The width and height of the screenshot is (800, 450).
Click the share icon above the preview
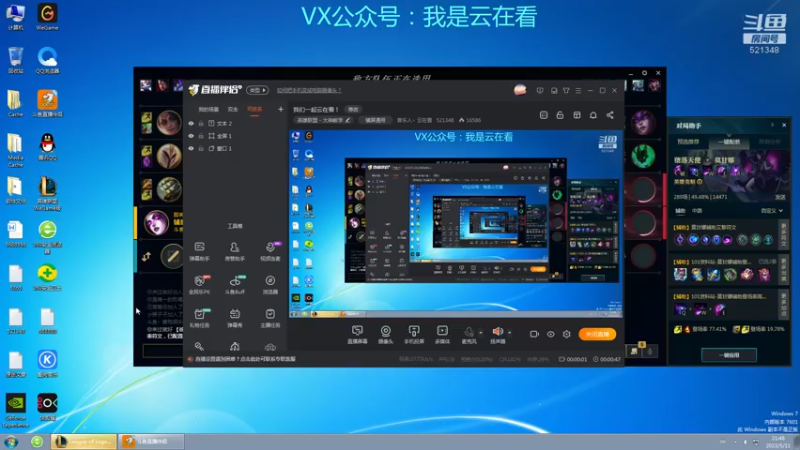610,115
